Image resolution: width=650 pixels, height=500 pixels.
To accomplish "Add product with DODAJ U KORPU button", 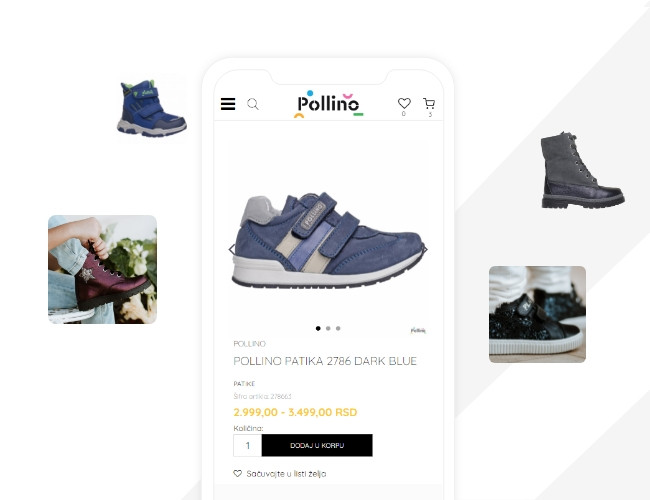I will pos(317,445).
